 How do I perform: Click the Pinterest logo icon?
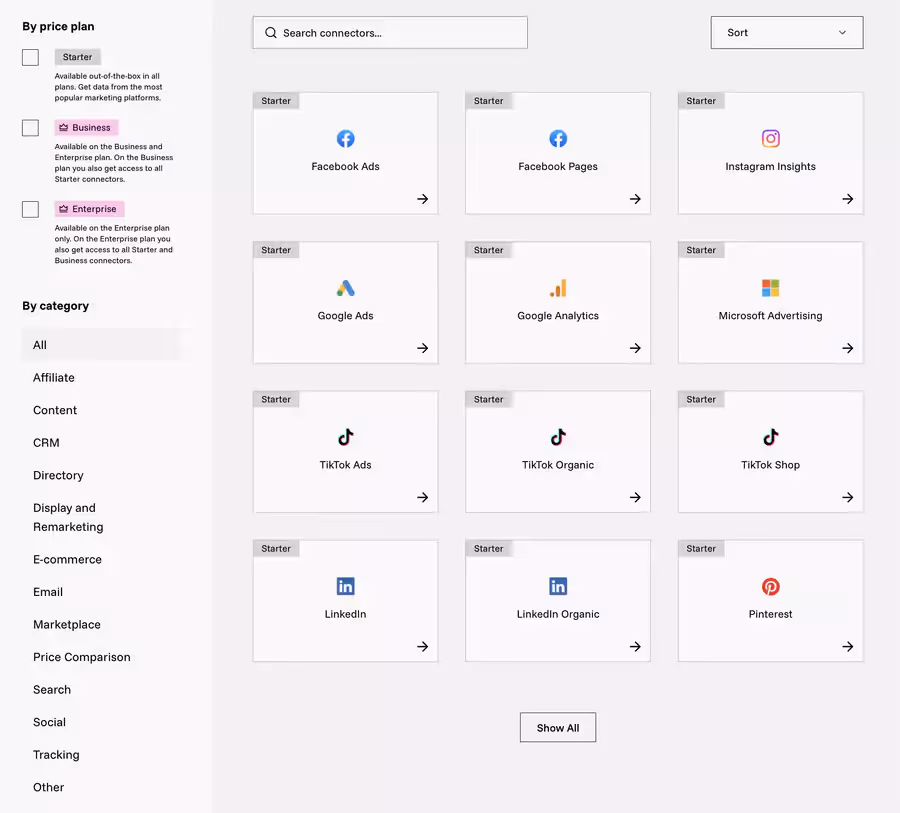coord(770,586)
